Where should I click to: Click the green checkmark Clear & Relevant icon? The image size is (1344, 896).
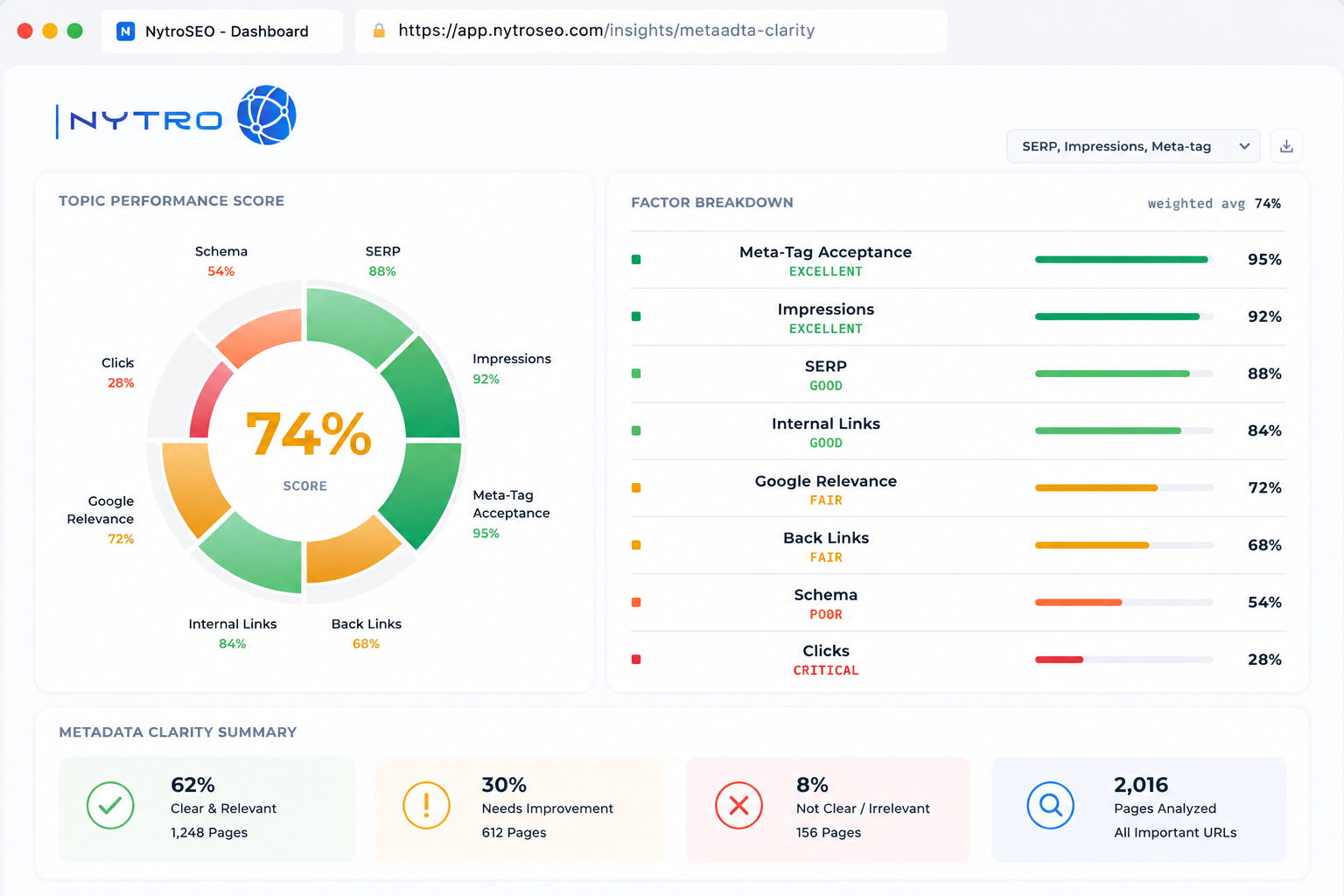click(x=110, y=806)
